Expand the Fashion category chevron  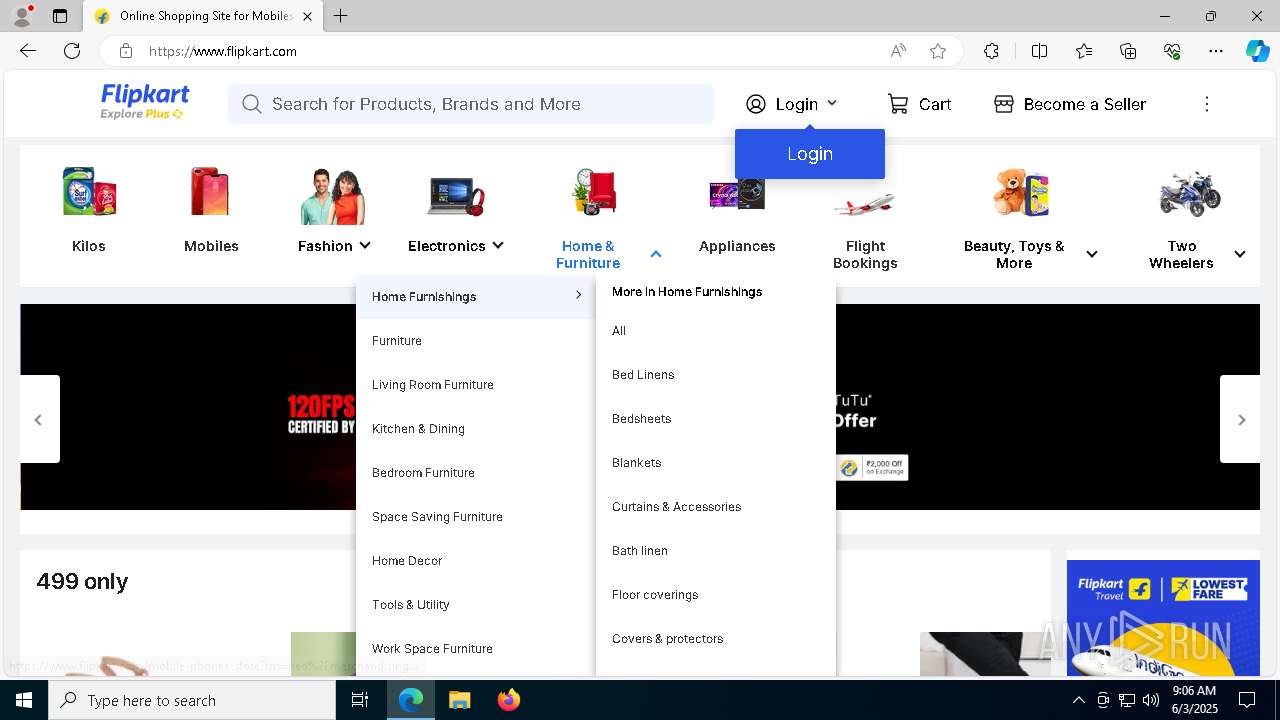coord(365,245)
